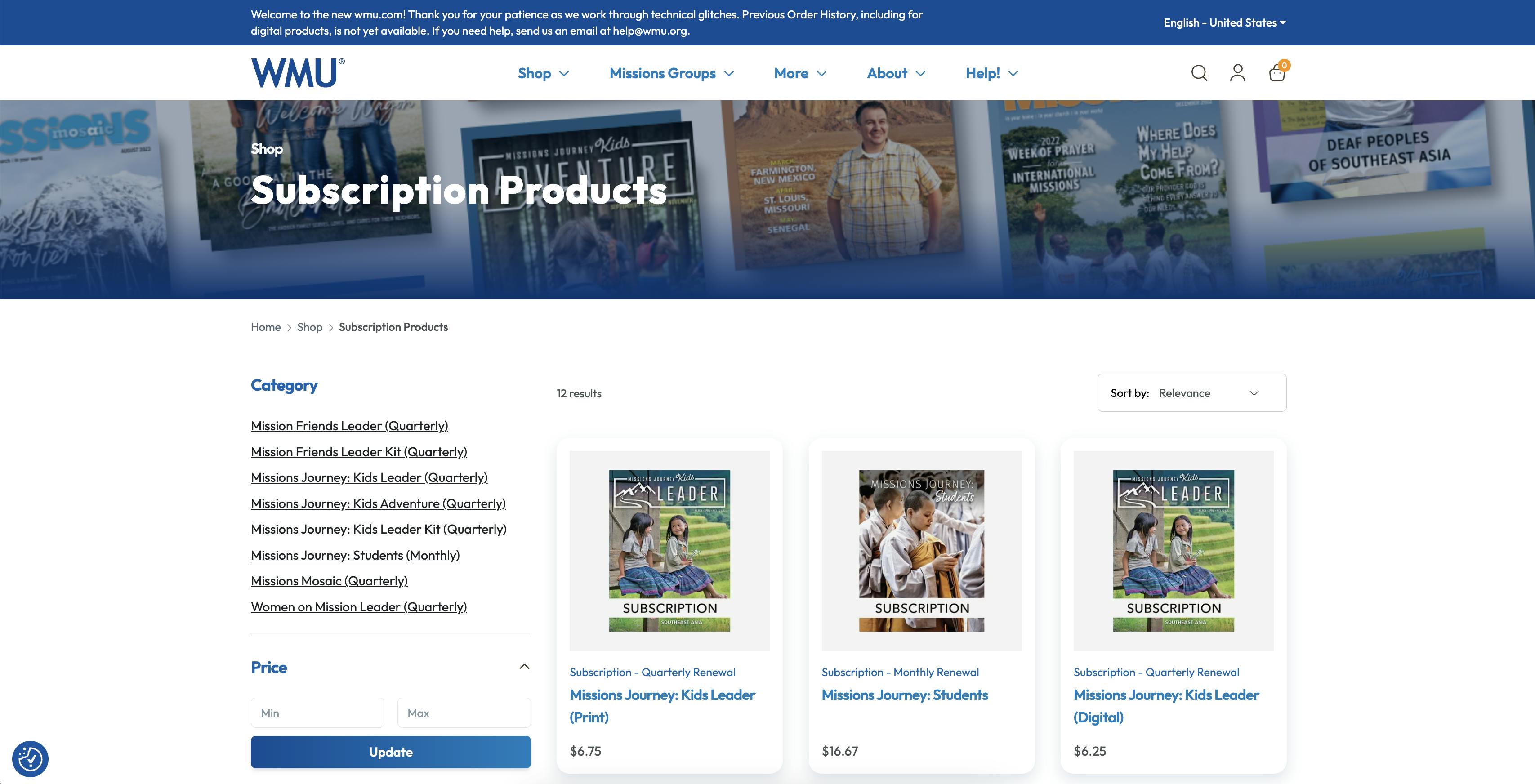Click the Category sidebar heading
The height and width of the screenshot is (784, 1535).
tap(284, 385)
